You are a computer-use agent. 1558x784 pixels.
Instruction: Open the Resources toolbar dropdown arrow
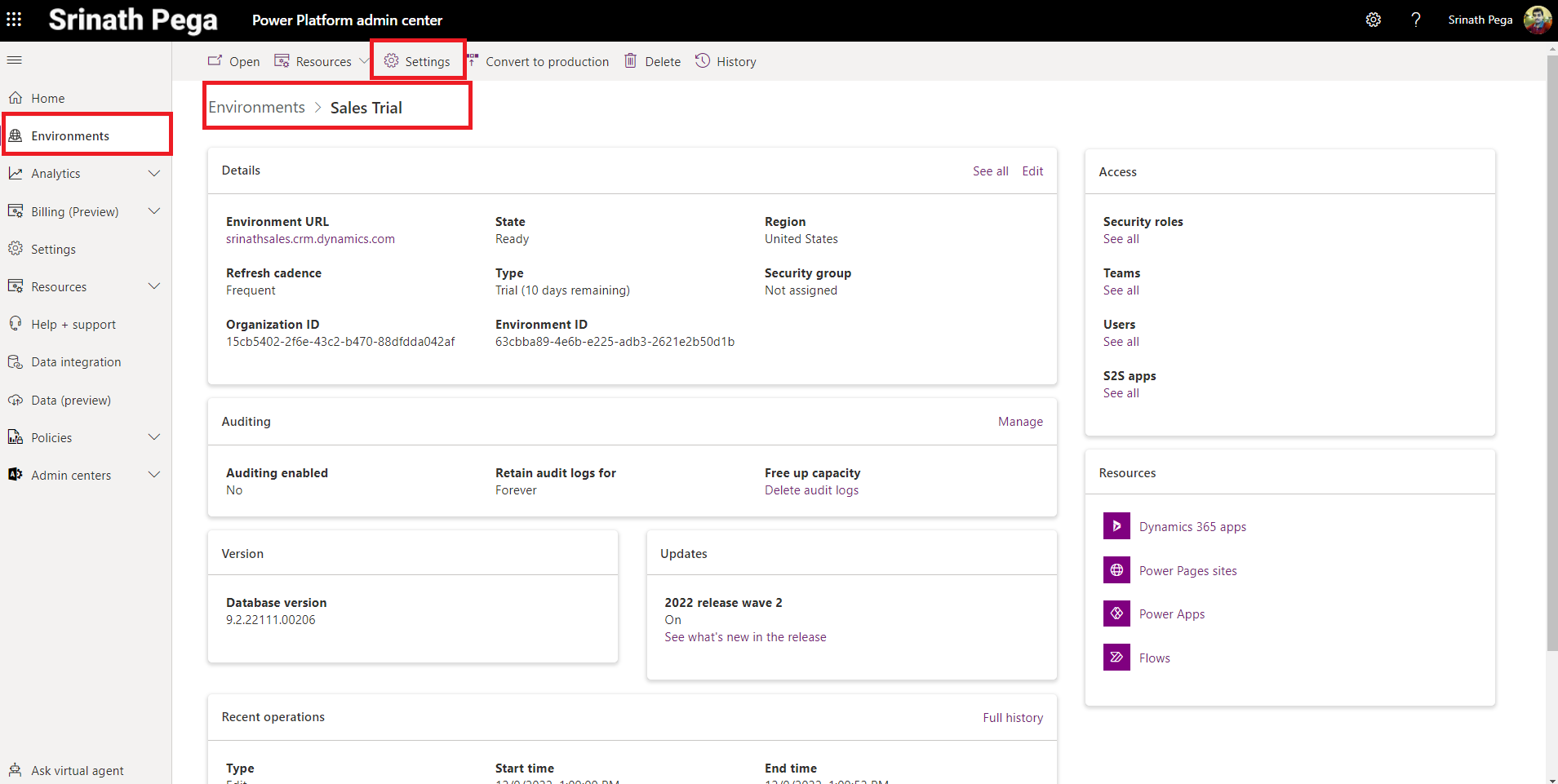[364, 61]
